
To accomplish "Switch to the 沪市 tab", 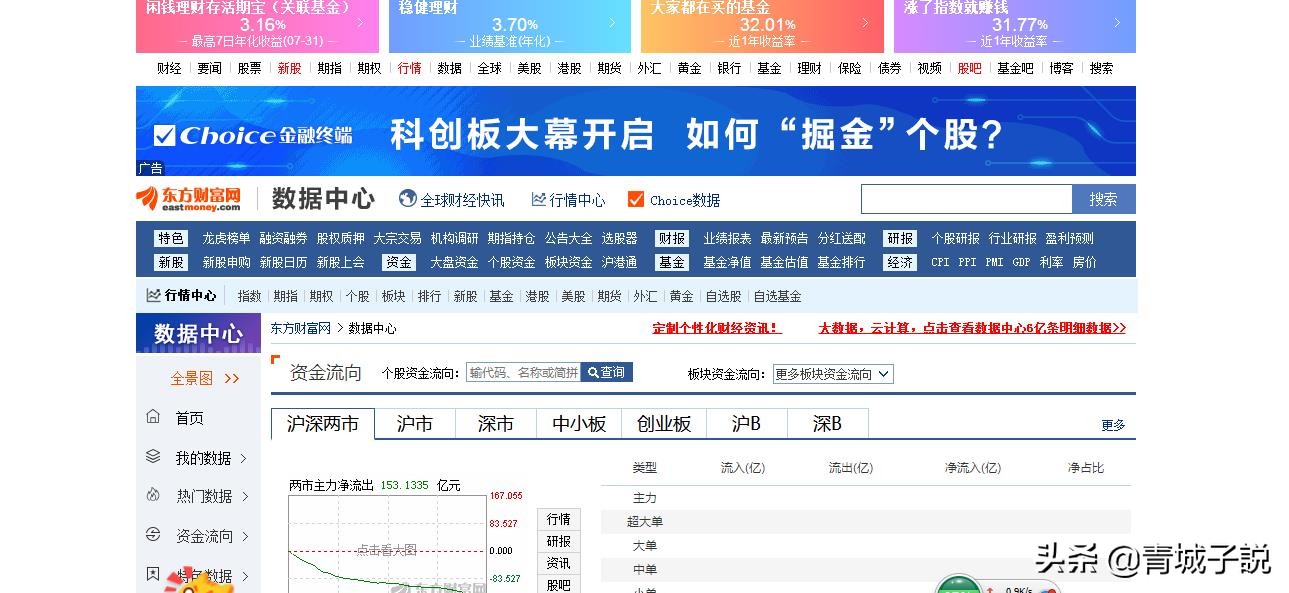I will [414, 423].
